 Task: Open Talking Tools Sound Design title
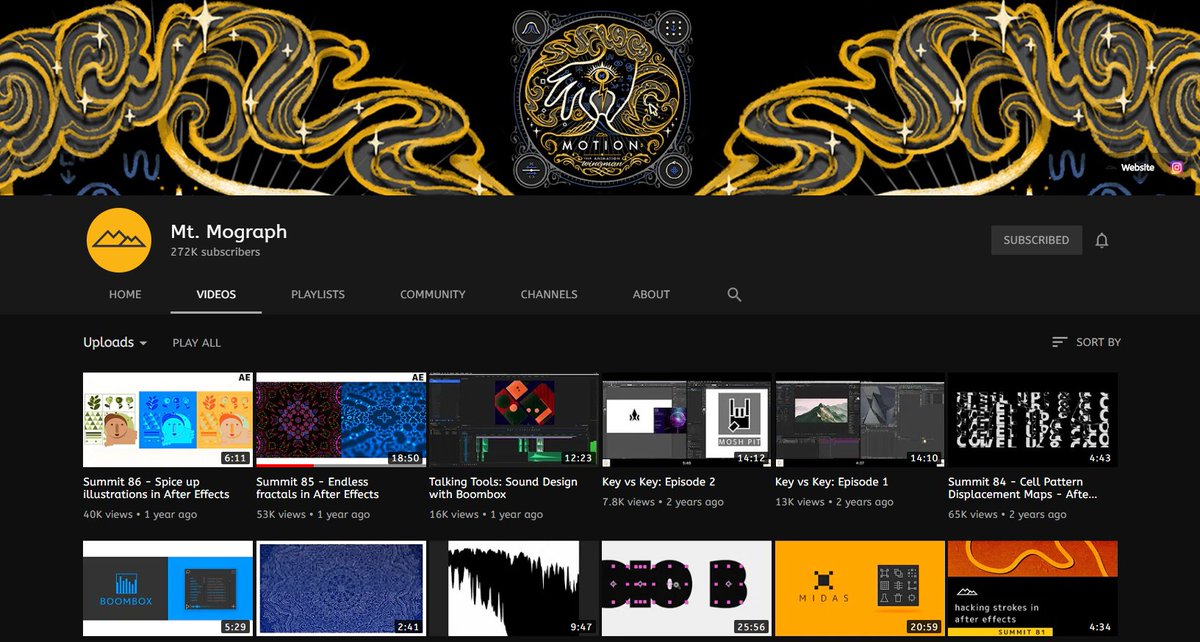pos(503,488)
